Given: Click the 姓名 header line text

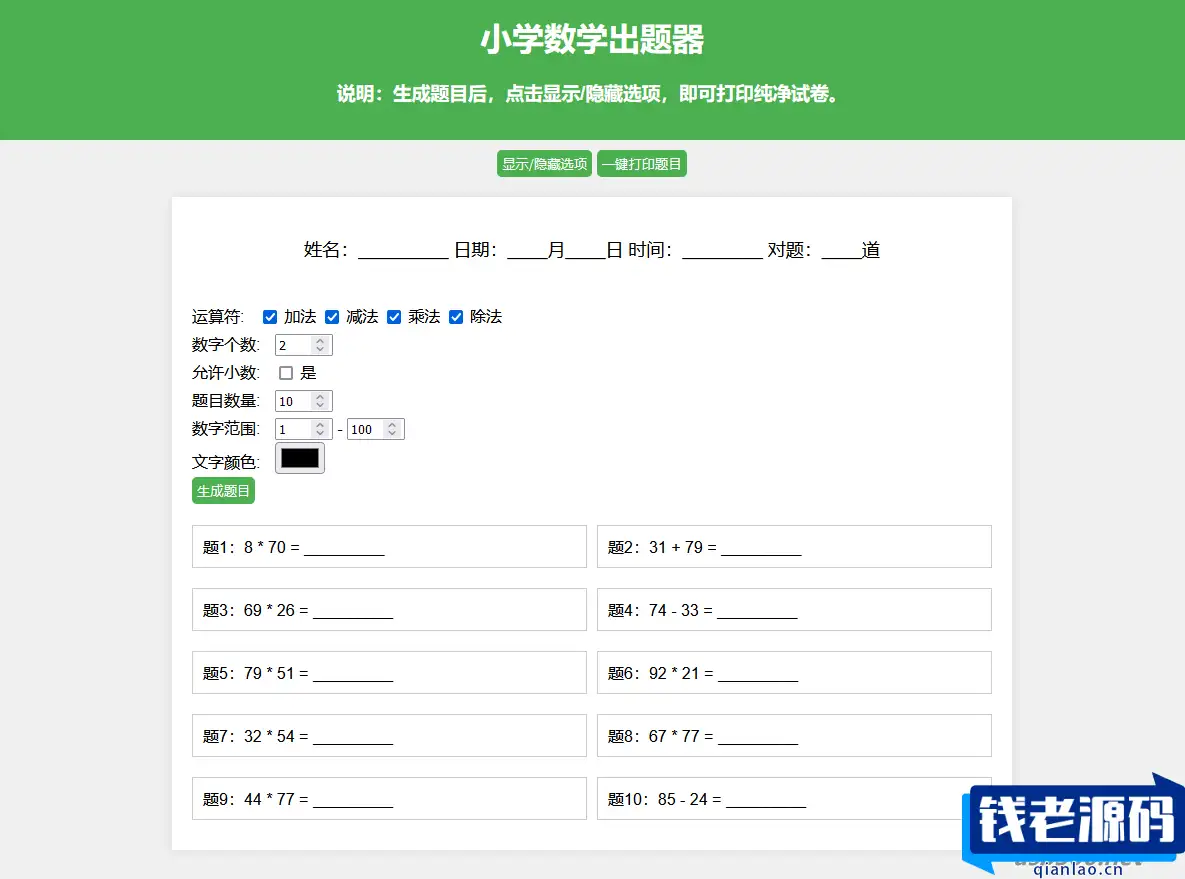Looking at the screenshot, I should (x=592, y=250).
